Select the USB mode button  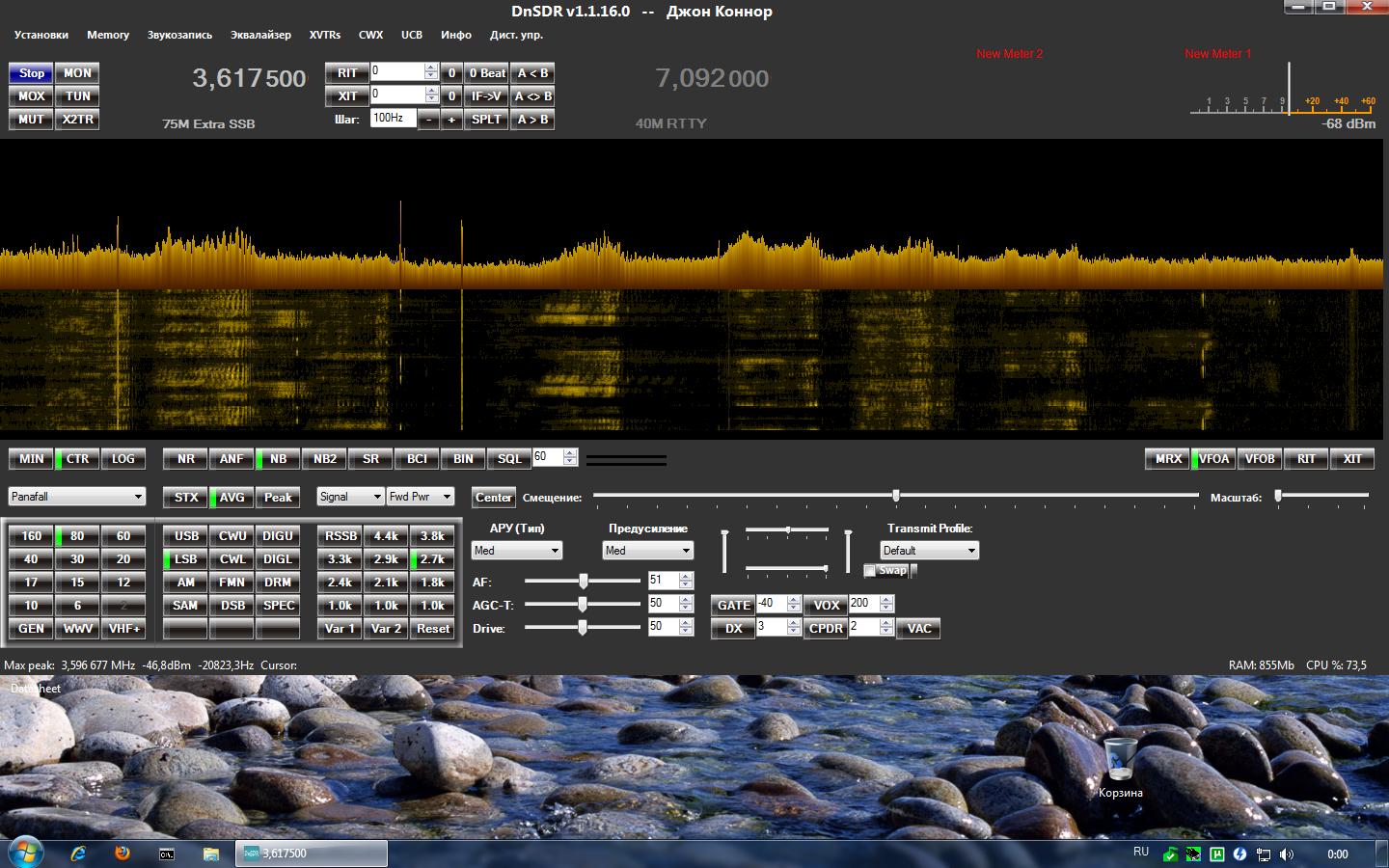[x=186, y=536]
